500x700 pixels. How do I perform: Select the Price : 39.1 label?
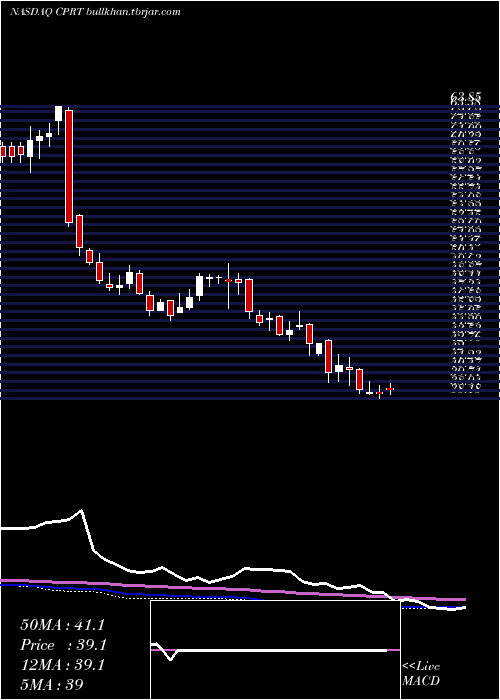tap(62, 645)
